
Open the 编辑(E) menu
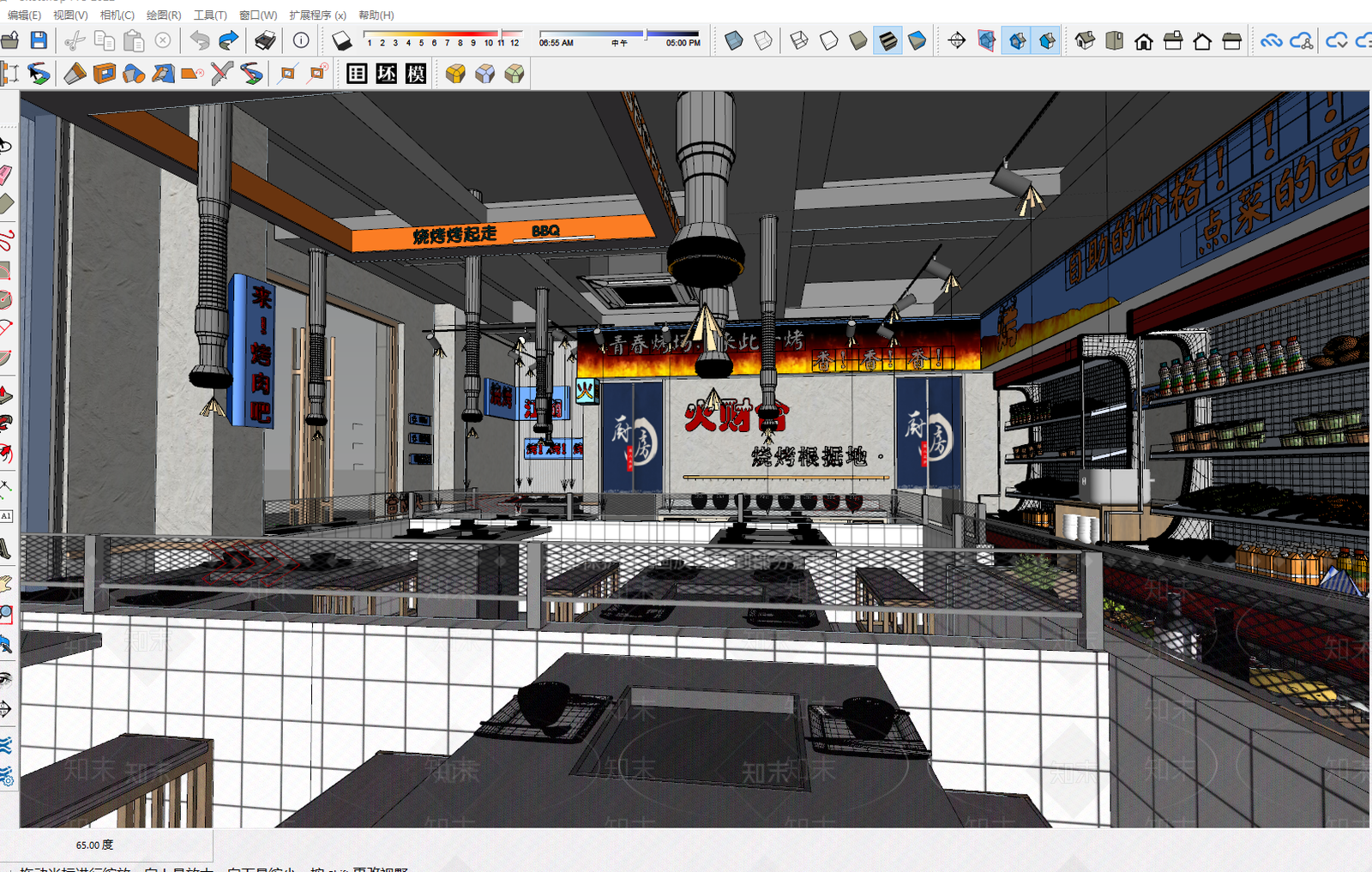coord(24,15)
